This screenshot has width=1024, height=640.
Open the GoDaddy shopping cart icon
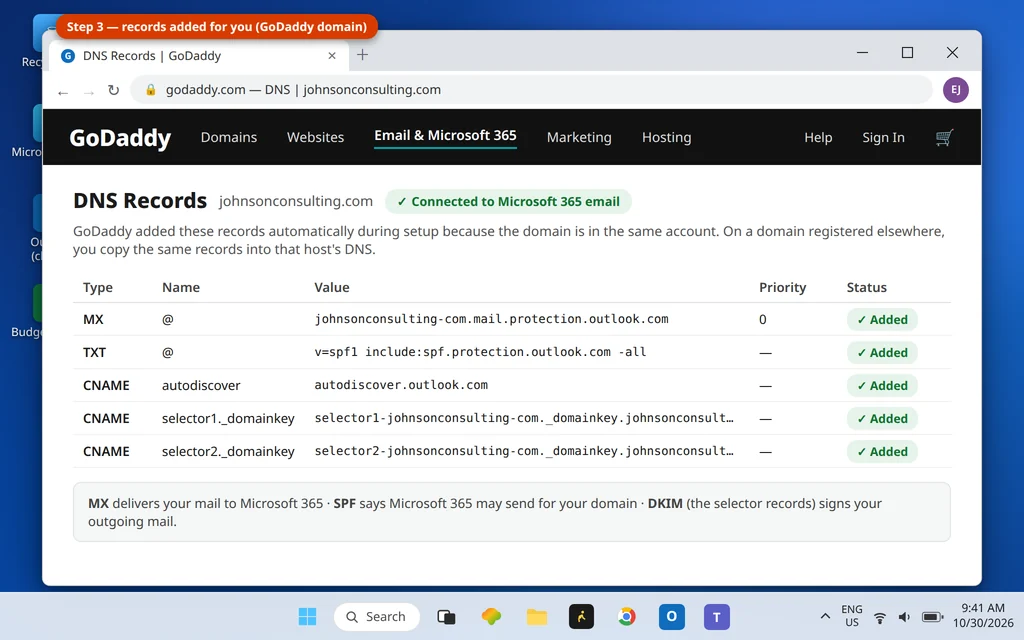[944, 137]
